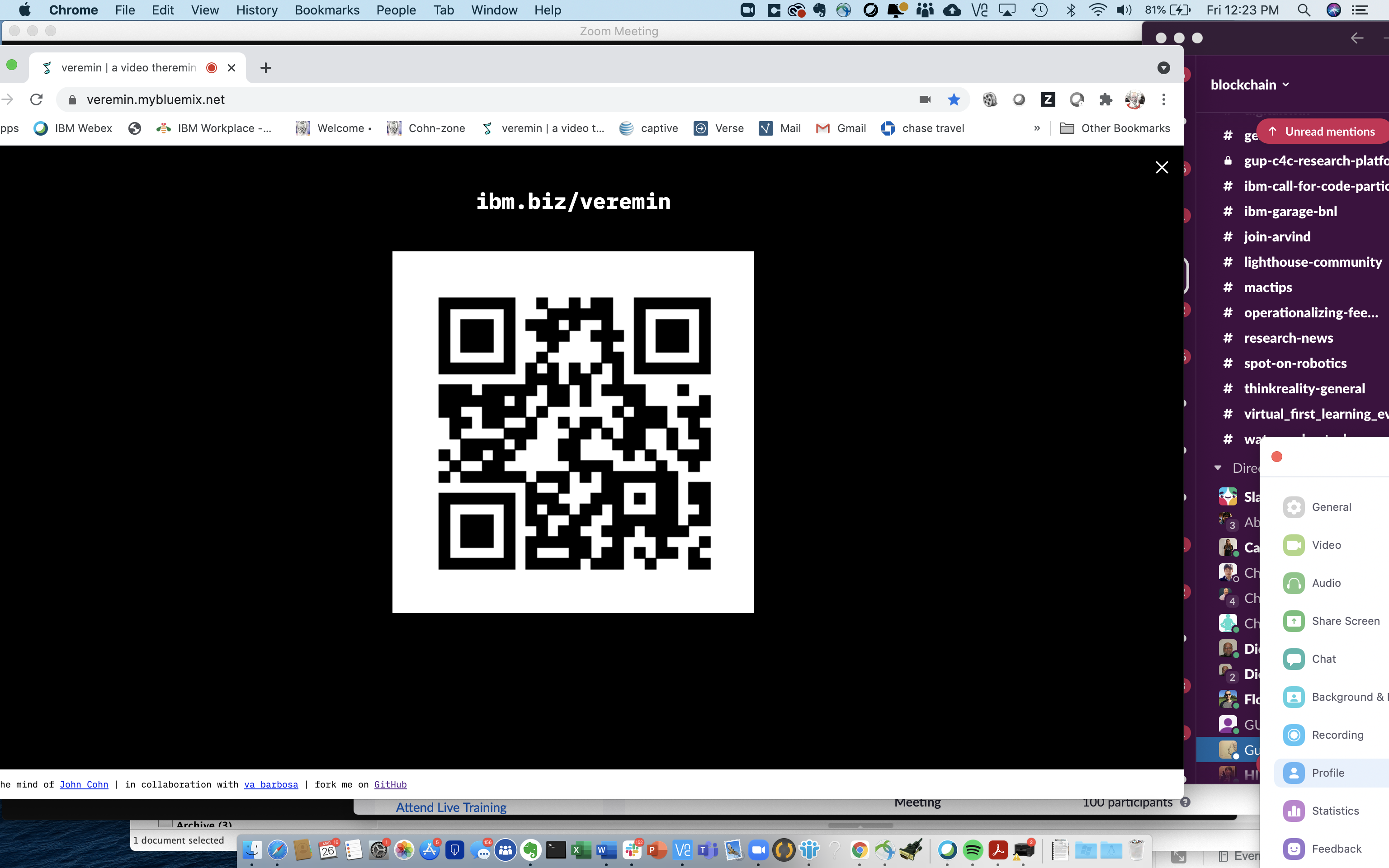Expand the blockchain workspace dropdown

1250,85
